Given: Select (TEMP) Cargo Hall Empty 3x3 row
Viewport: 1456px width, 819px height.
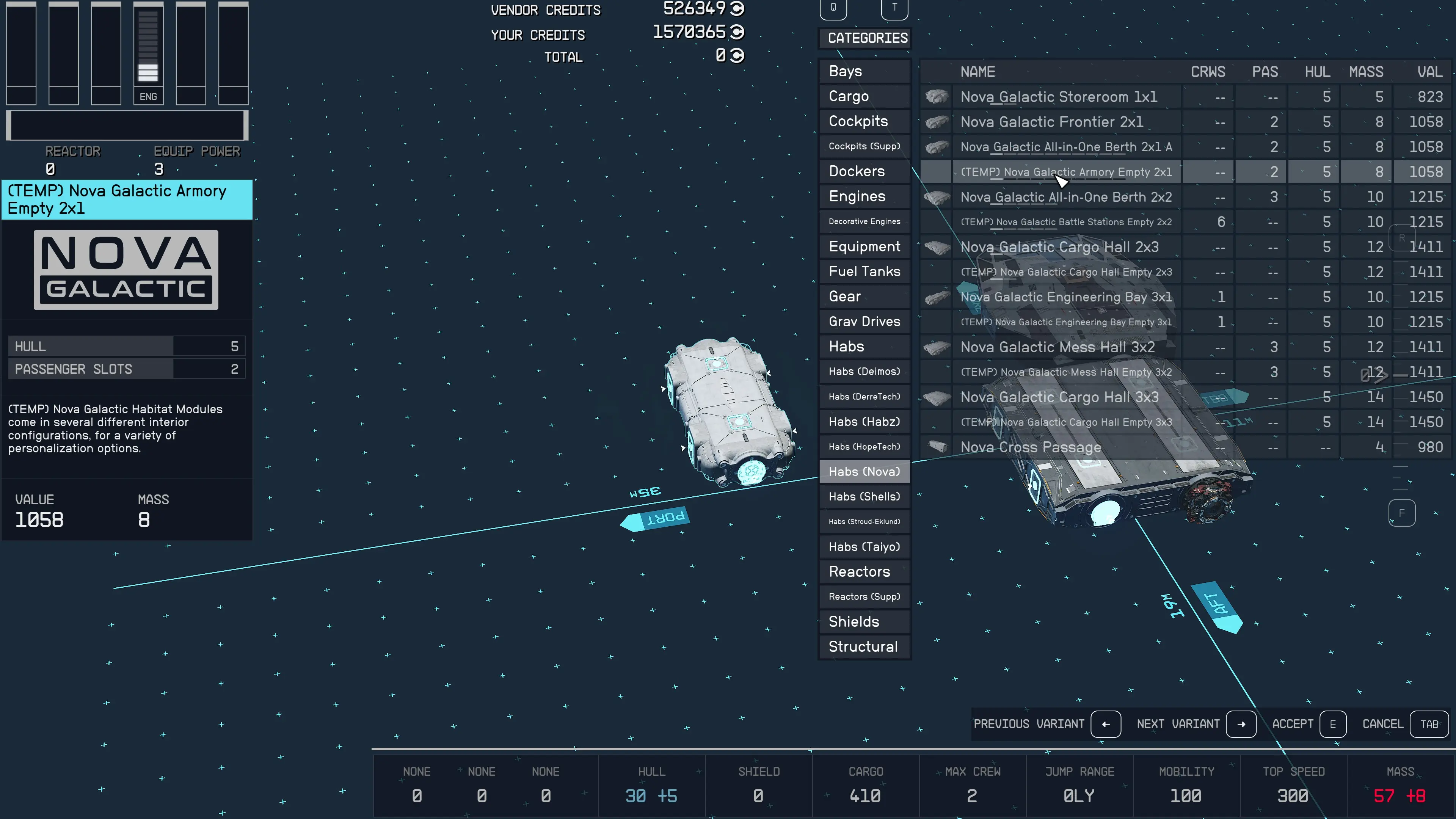Looking at the screenshot, I should (x=1185, y=422).
